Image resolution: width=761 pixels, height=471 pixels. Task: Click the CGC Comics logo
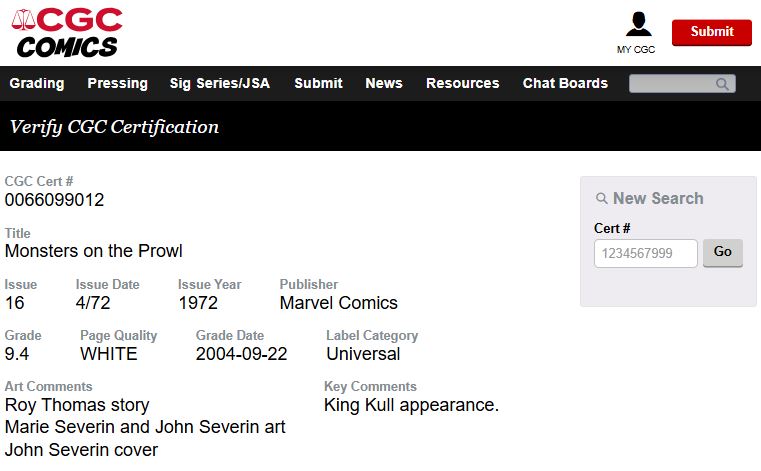tap(68, 32)
